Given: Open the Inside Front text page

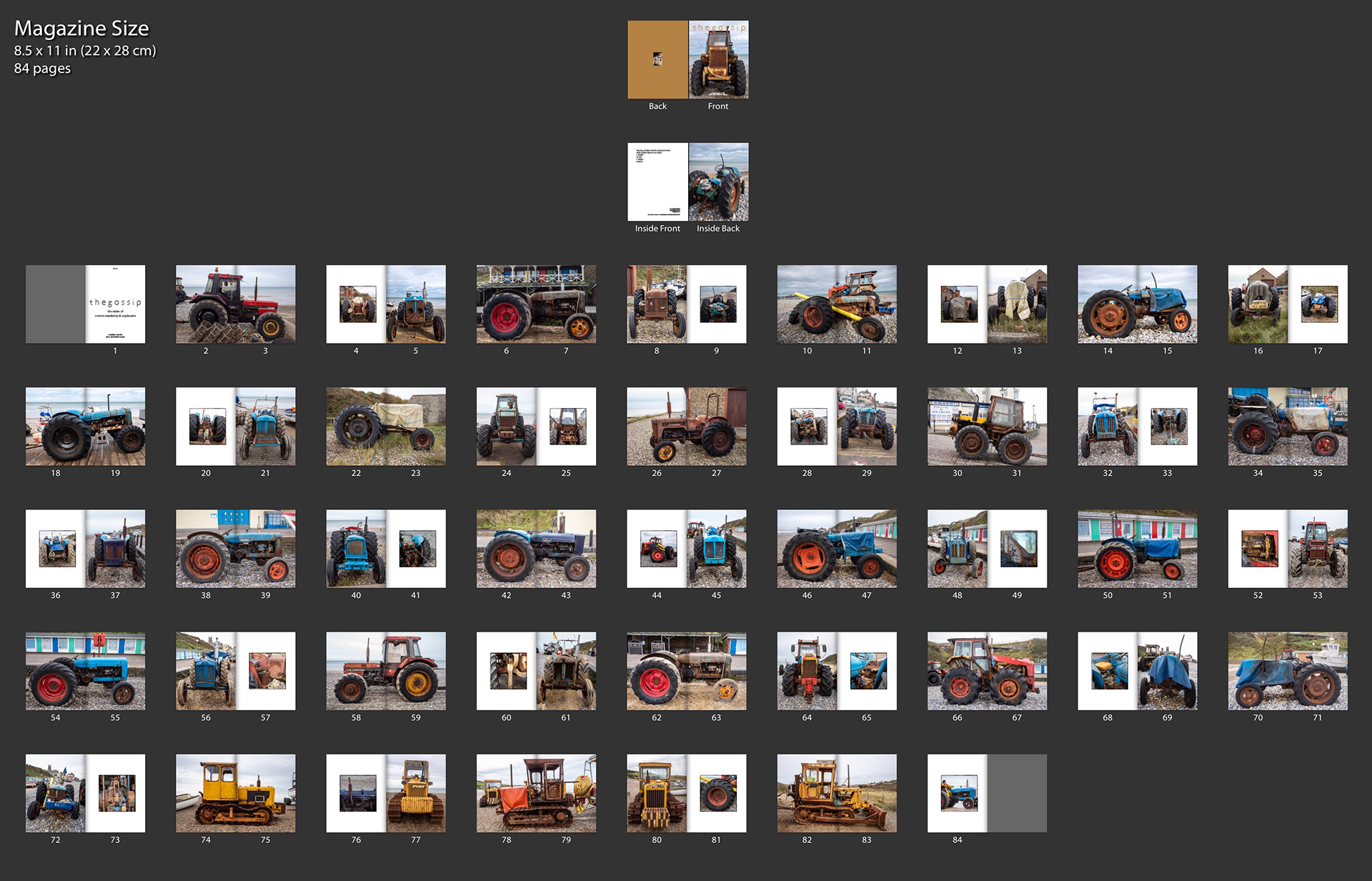Looking at the screenshot, I should pos(657,181).
